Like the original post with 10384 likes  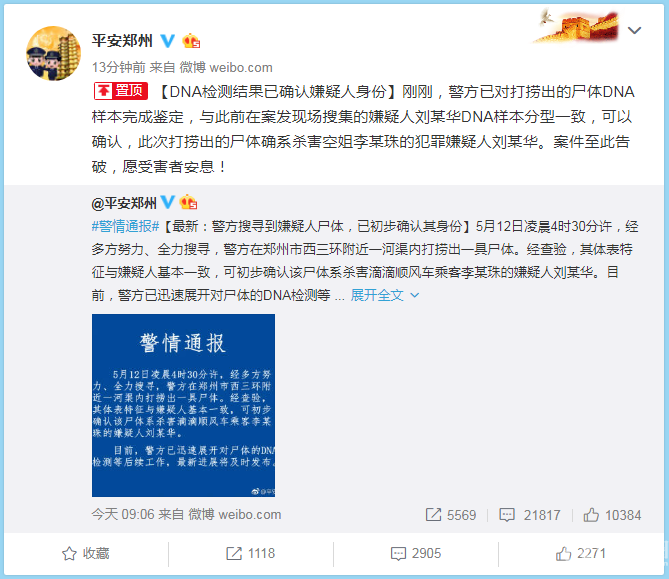[x=612, y=515]
